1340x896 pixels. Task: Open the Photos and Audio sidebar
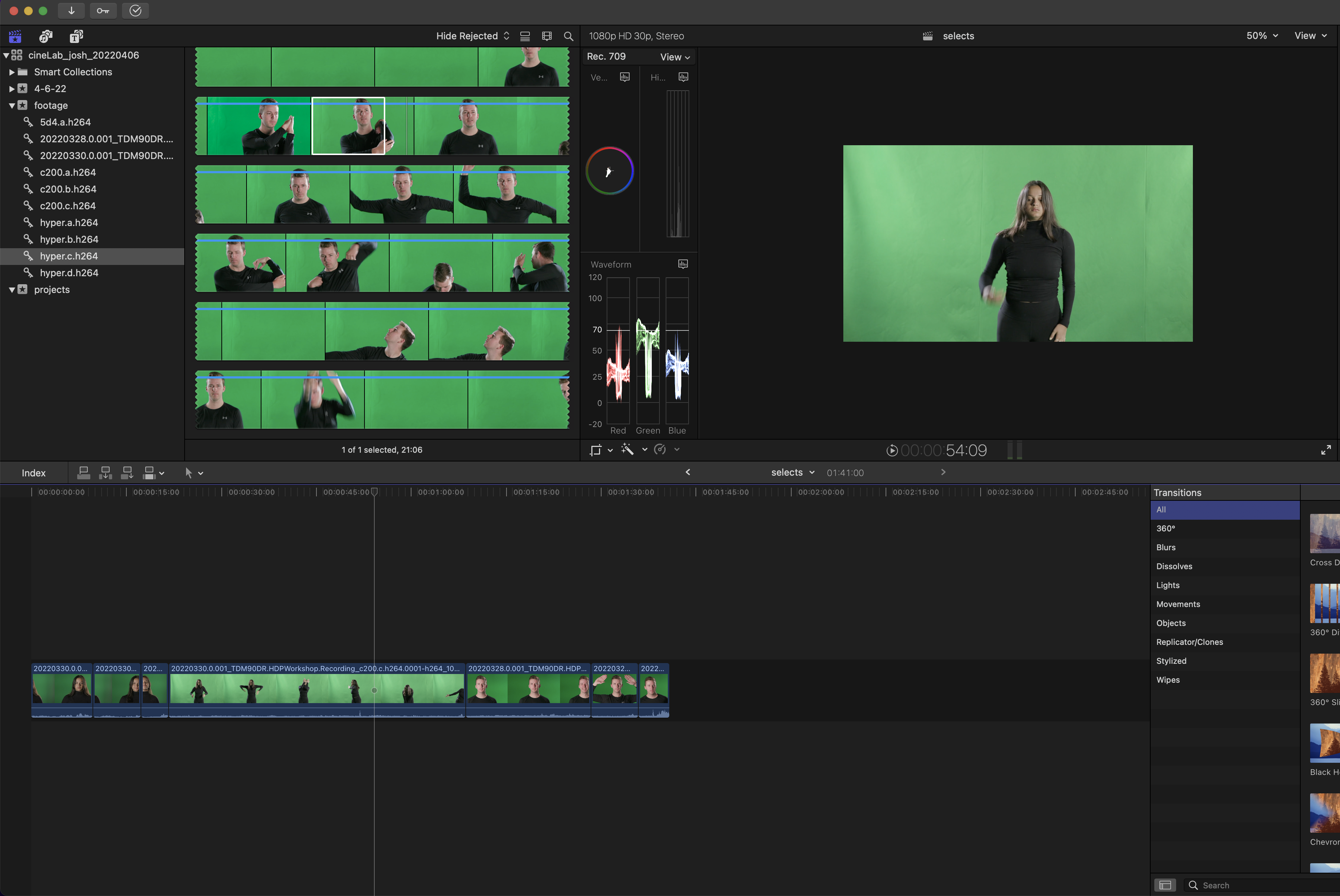46,36
